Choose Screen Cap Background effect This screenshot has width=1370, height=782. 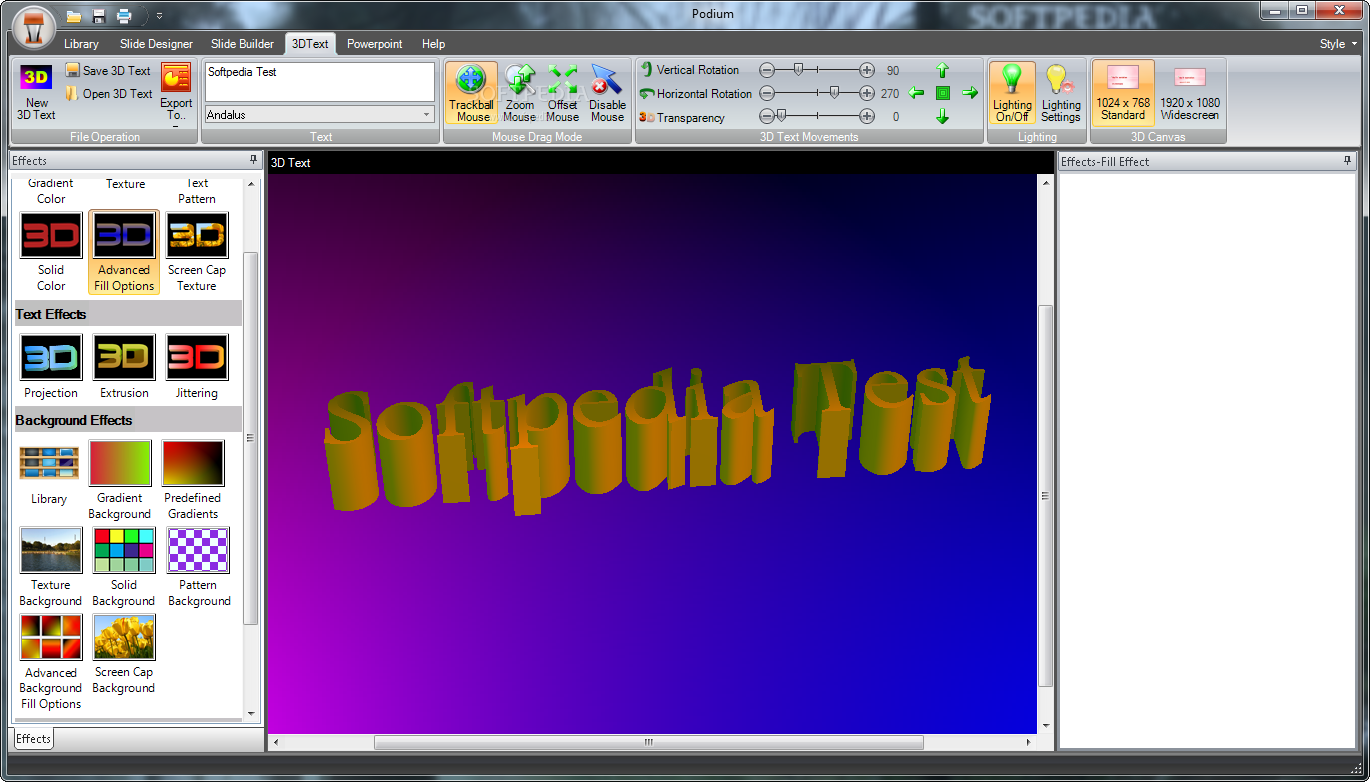coord(124,654)
